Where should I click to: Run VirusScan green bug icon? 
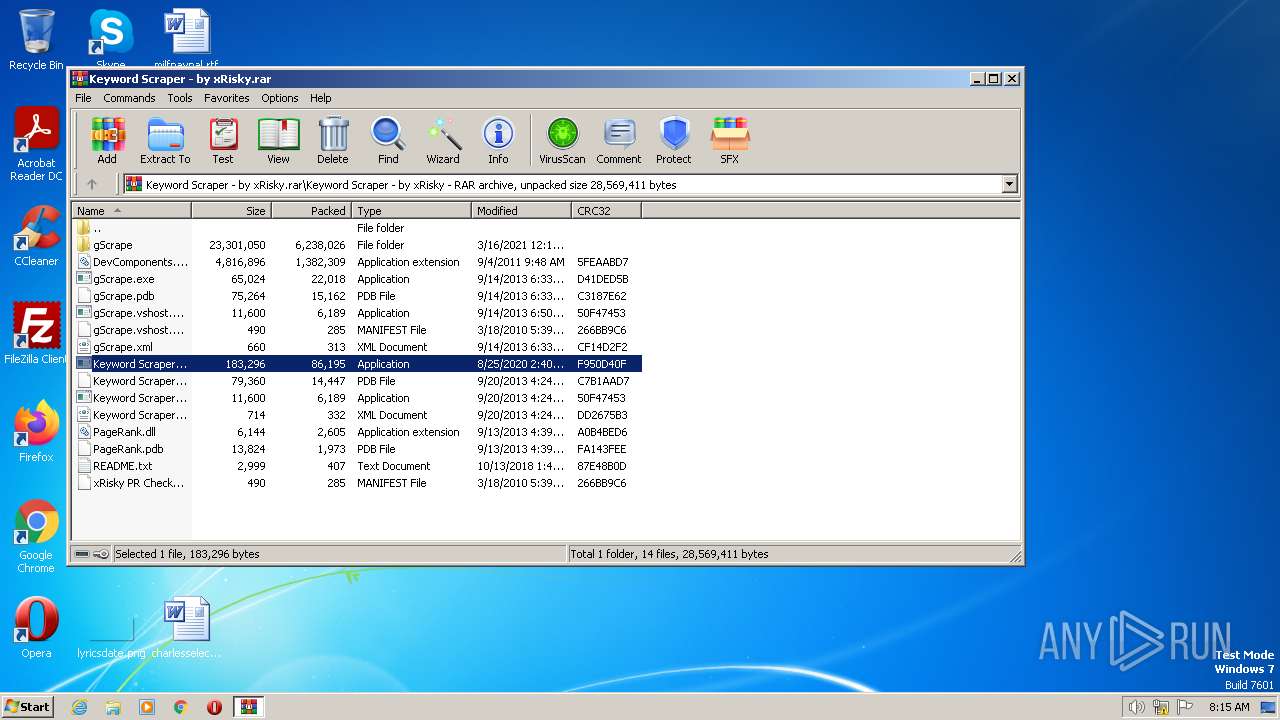(562, 140)
